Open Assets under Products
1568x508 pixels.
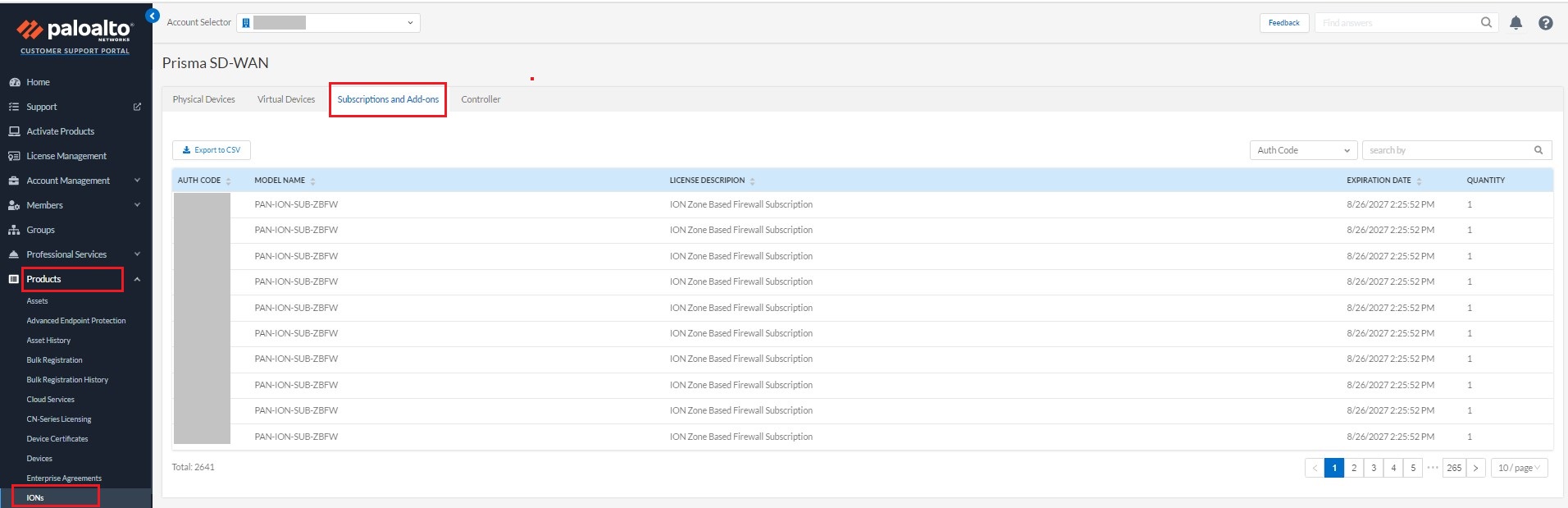click(x=37, y=301)
